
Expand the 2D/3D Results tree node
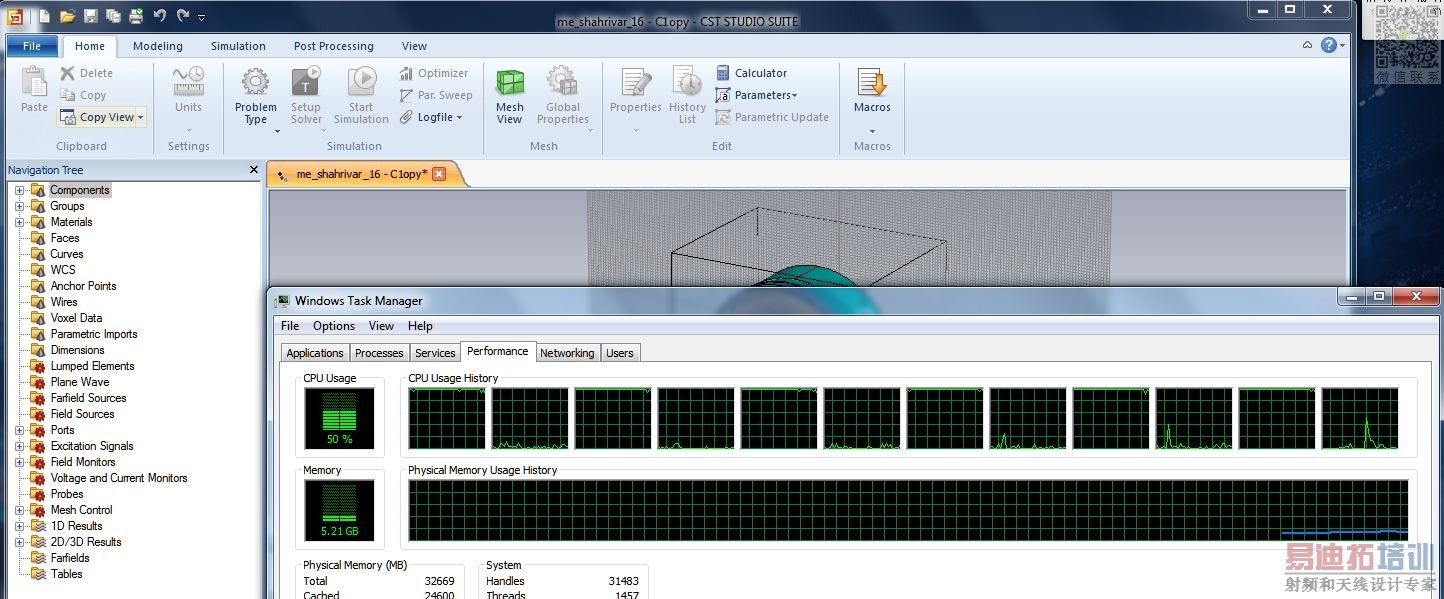tap(19, 542)
